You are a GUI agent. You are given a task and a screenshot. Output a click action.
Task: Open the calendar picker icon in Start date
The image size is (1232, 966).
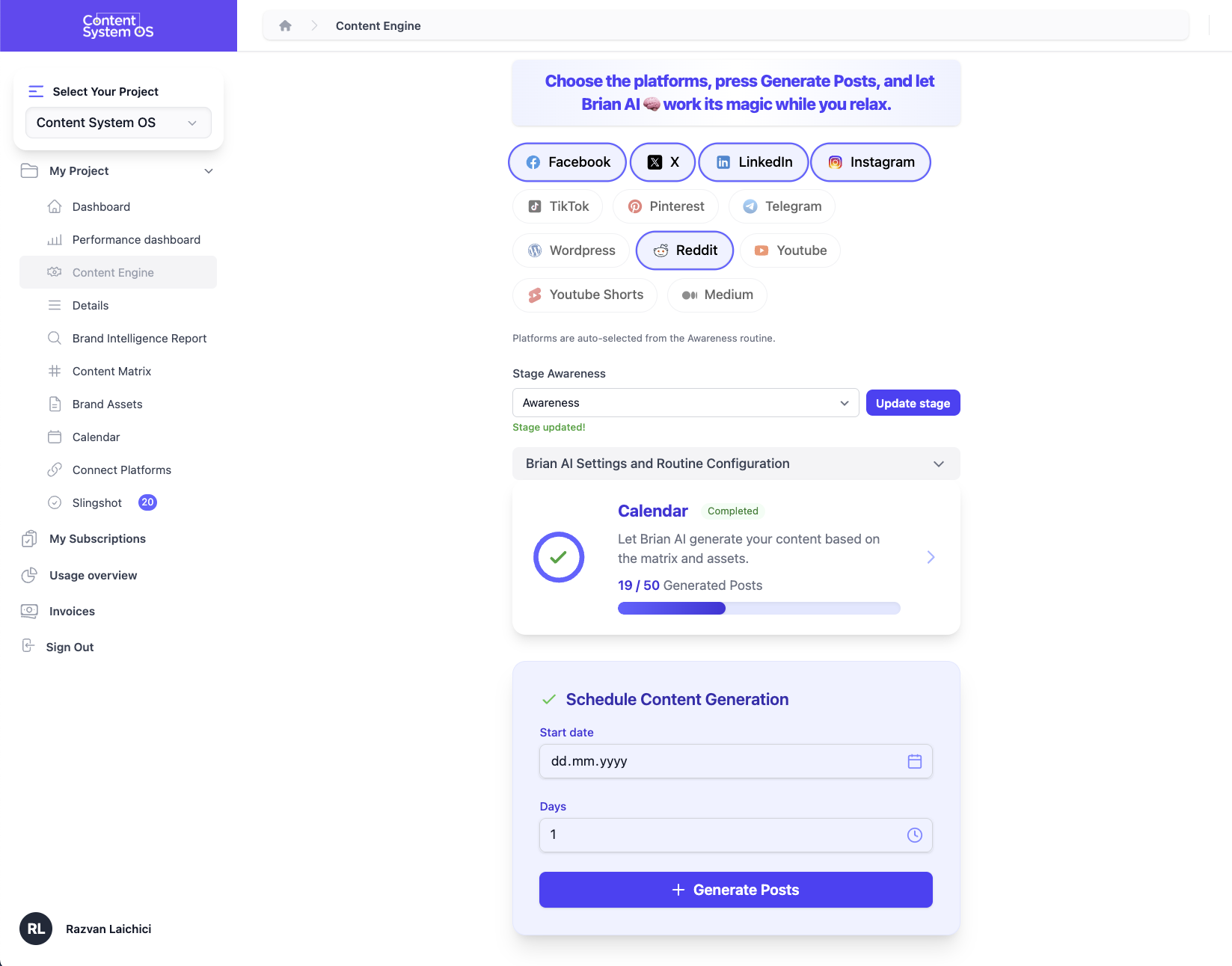(914, 761)
